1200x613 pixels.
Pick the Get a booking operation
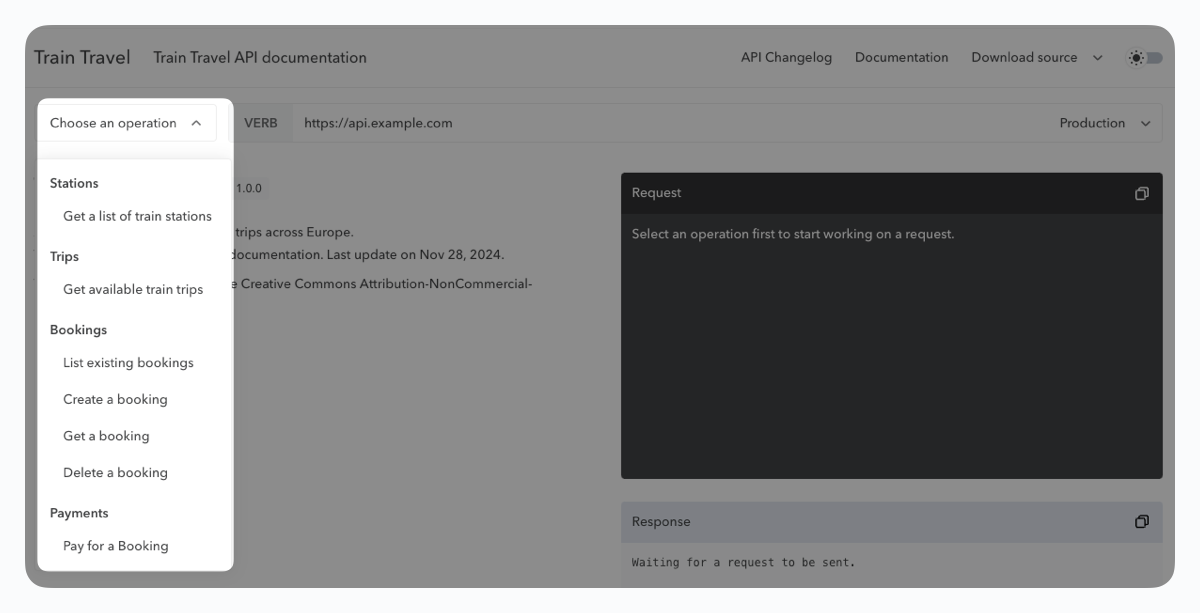click(106, 435)
